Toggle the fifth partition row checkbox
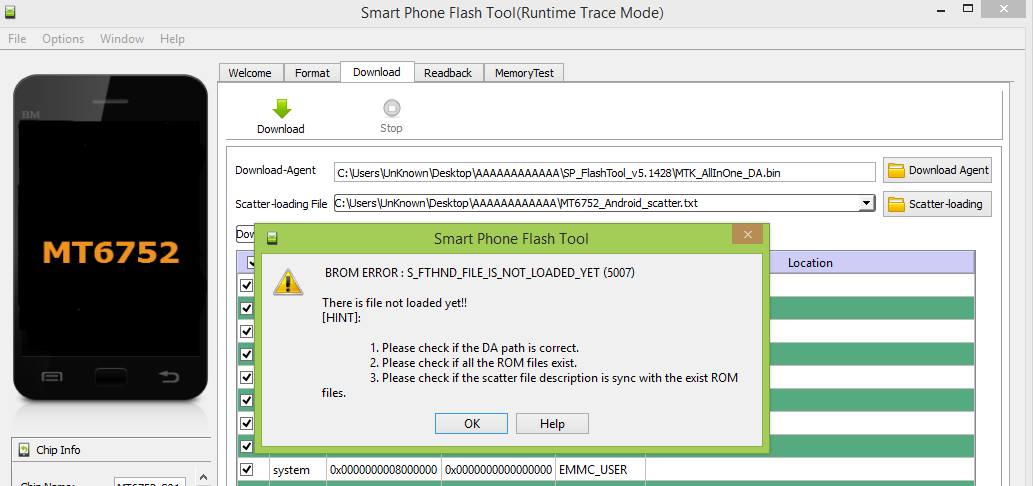Screen dimensions: 1033x486 (247, 377)
